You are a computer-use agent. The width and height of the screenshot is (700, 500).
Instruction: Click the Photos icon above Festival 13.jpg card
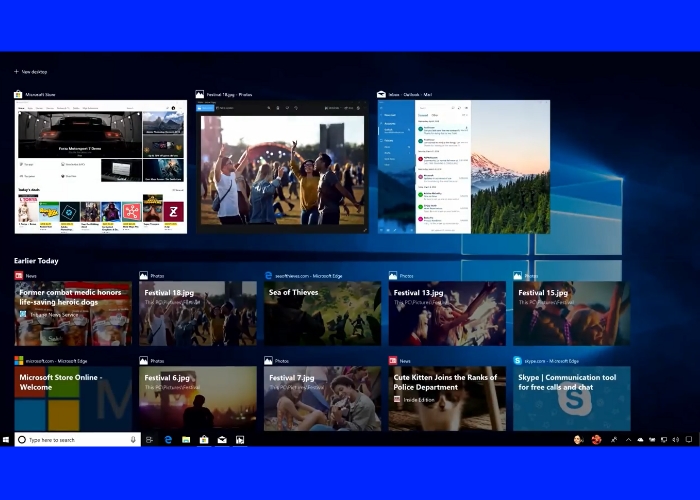393,275
